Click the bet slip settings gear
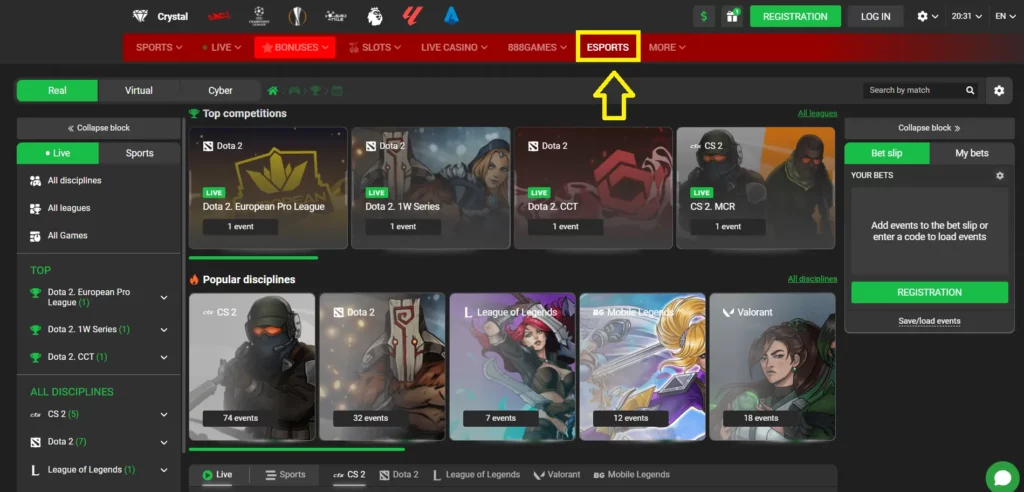The width and height of the screenshot is (1024, 492). click(999, 175)
